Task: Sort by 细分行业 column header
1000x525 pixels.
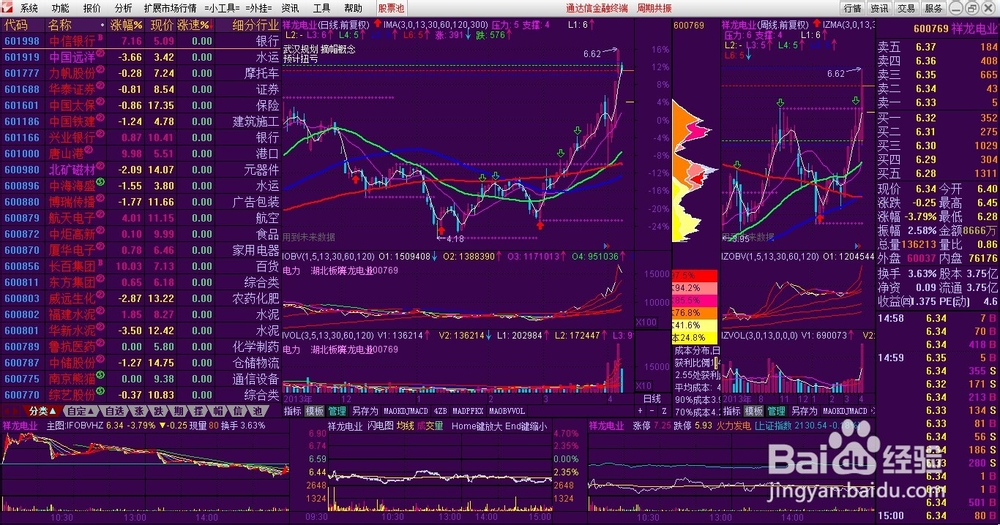Action: coord(255,26)
